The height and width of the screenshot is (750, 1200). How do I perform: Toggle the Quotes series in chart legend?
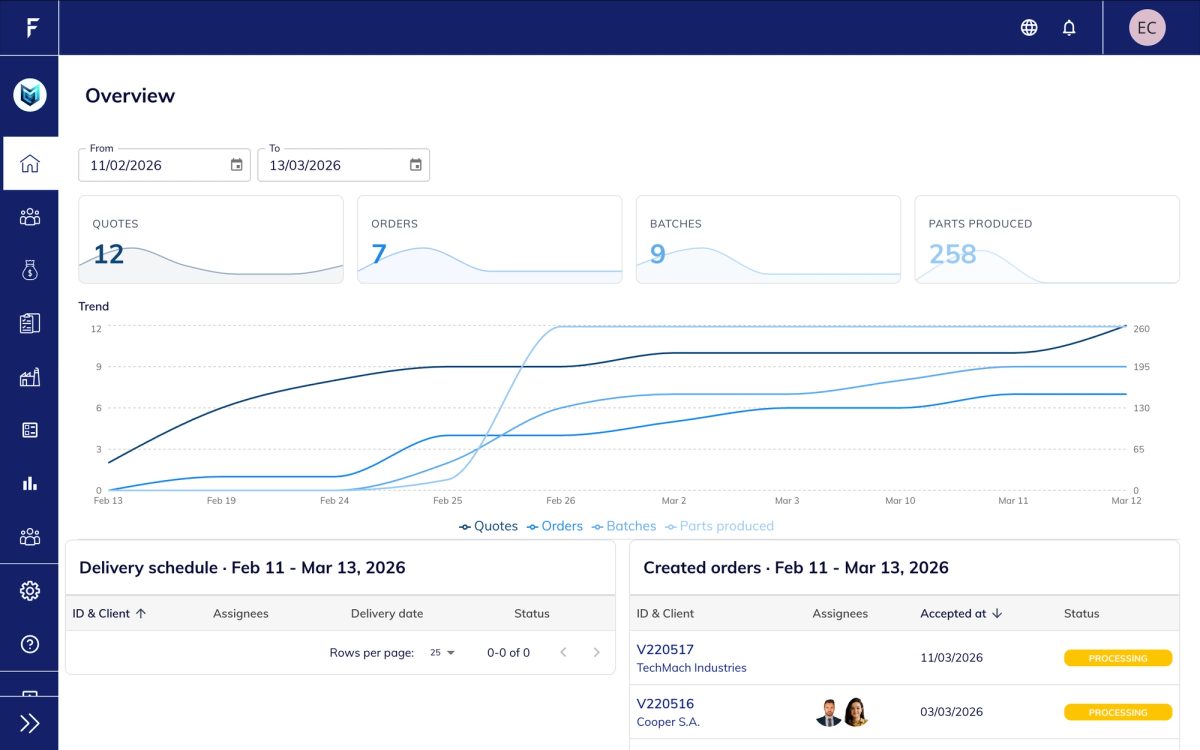coord(489,526)
